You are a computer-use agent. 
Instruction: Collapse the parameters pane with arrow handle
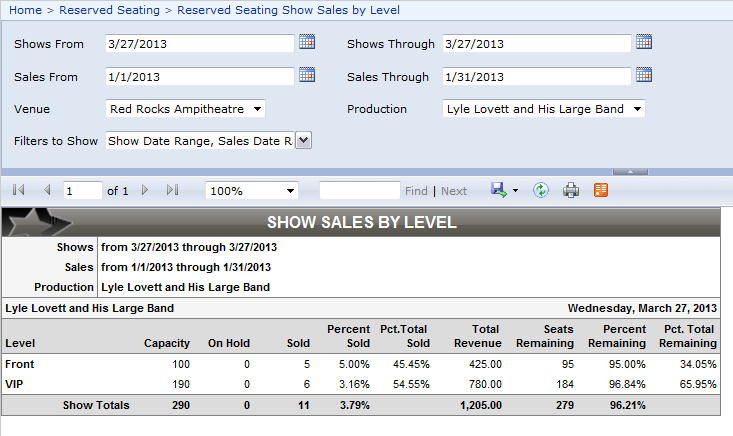623,171
